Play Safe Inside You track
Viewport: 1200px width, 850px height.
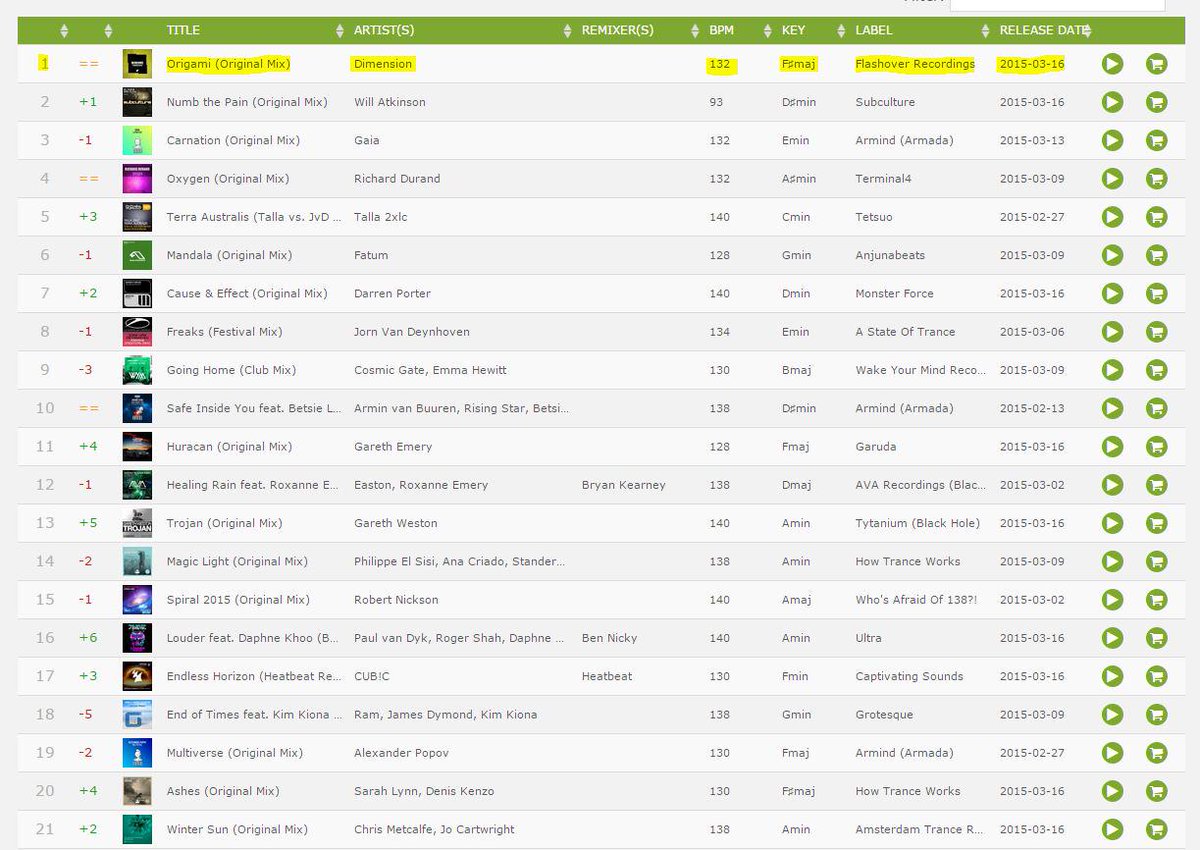point(1112,408)
